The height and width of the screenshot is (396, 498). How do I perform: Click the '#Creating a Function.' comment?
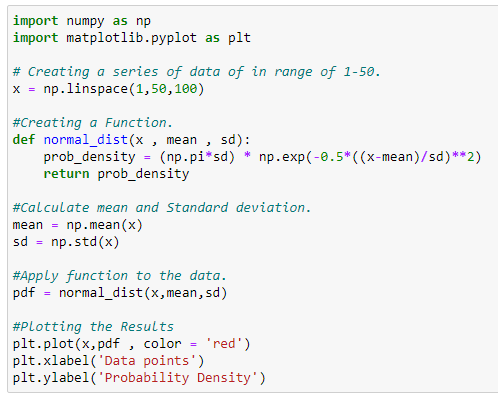click(x=93, y=123)
